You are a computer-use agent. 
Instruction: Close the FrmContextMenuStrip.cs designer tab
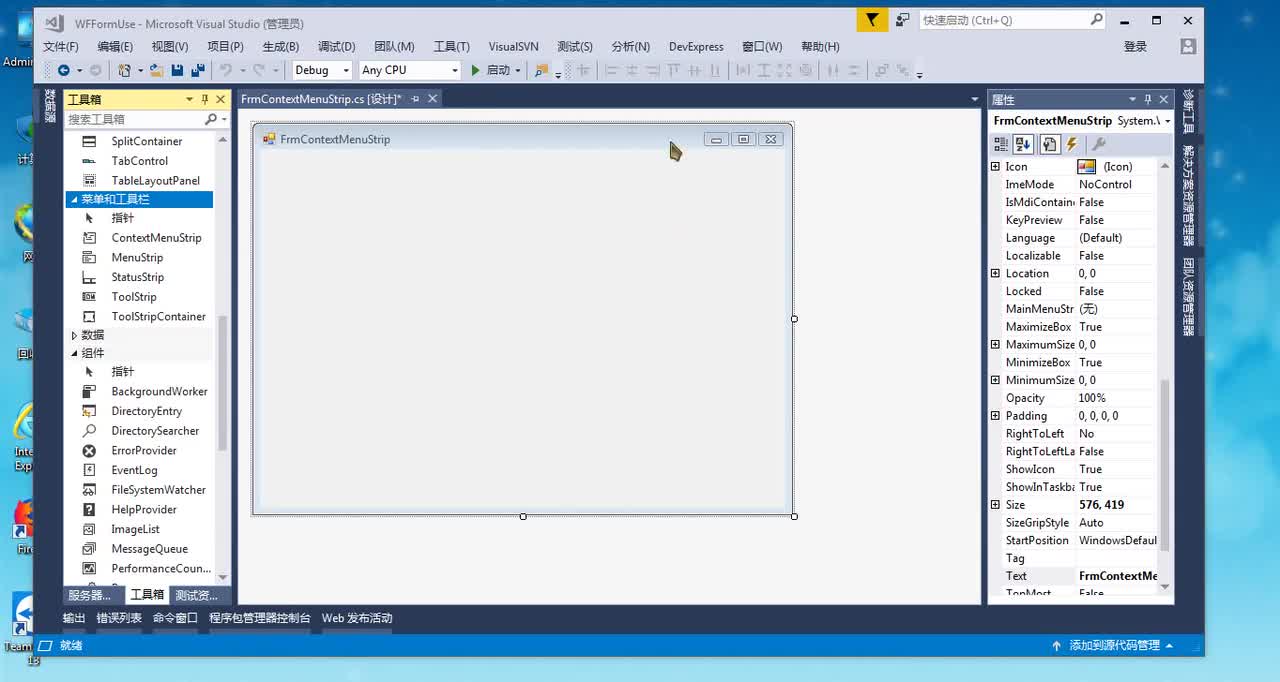click(x=432, y=98)
